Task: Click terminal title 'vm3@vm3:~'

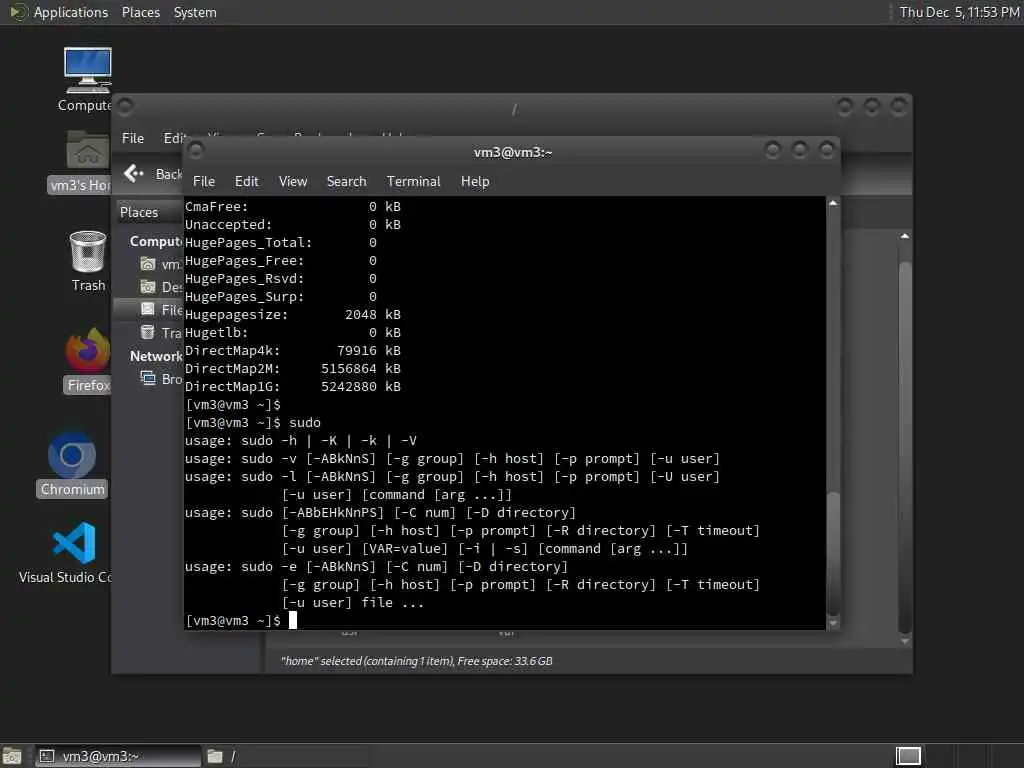Action: [x=513, y=152]
